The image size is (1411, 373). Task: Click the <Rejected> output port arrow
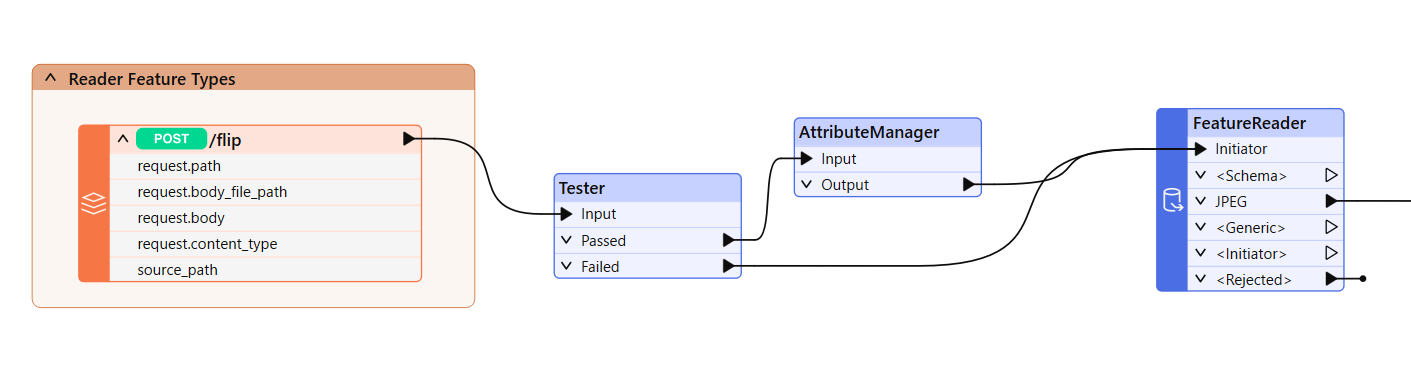[1331, 279]
